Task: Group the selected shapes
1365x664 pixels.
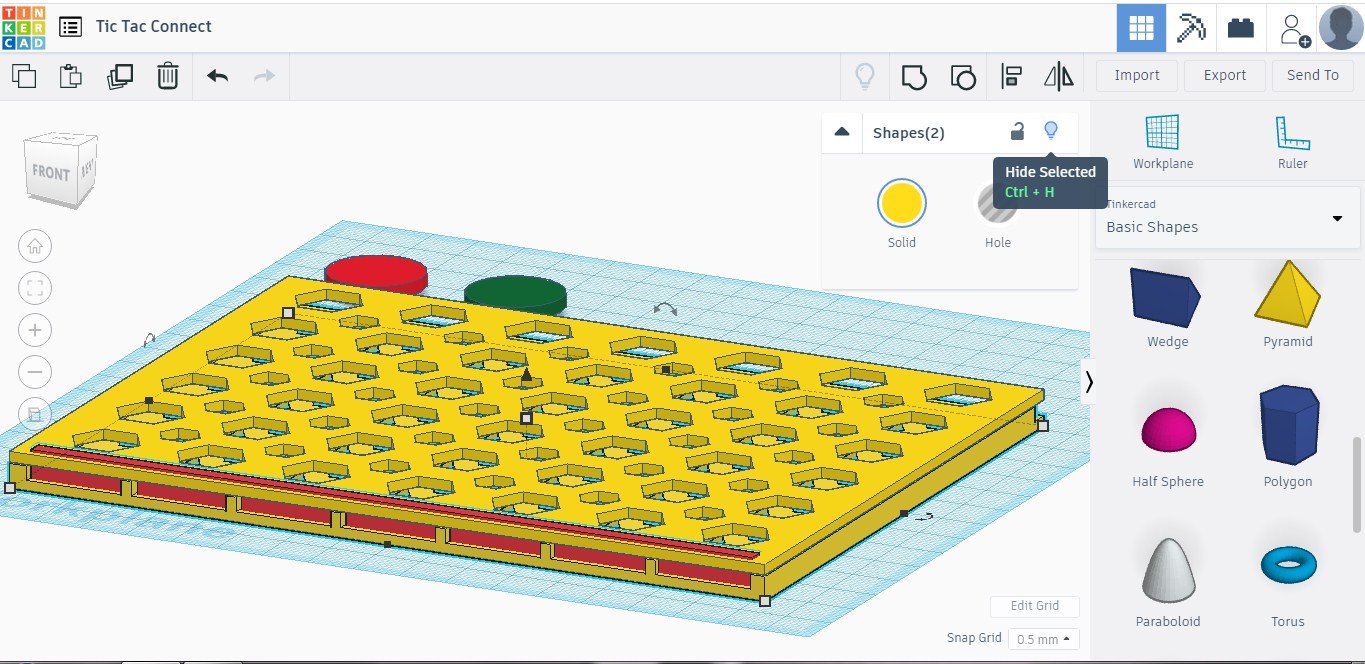Action: pyautogui.click(x=914, y=76)
